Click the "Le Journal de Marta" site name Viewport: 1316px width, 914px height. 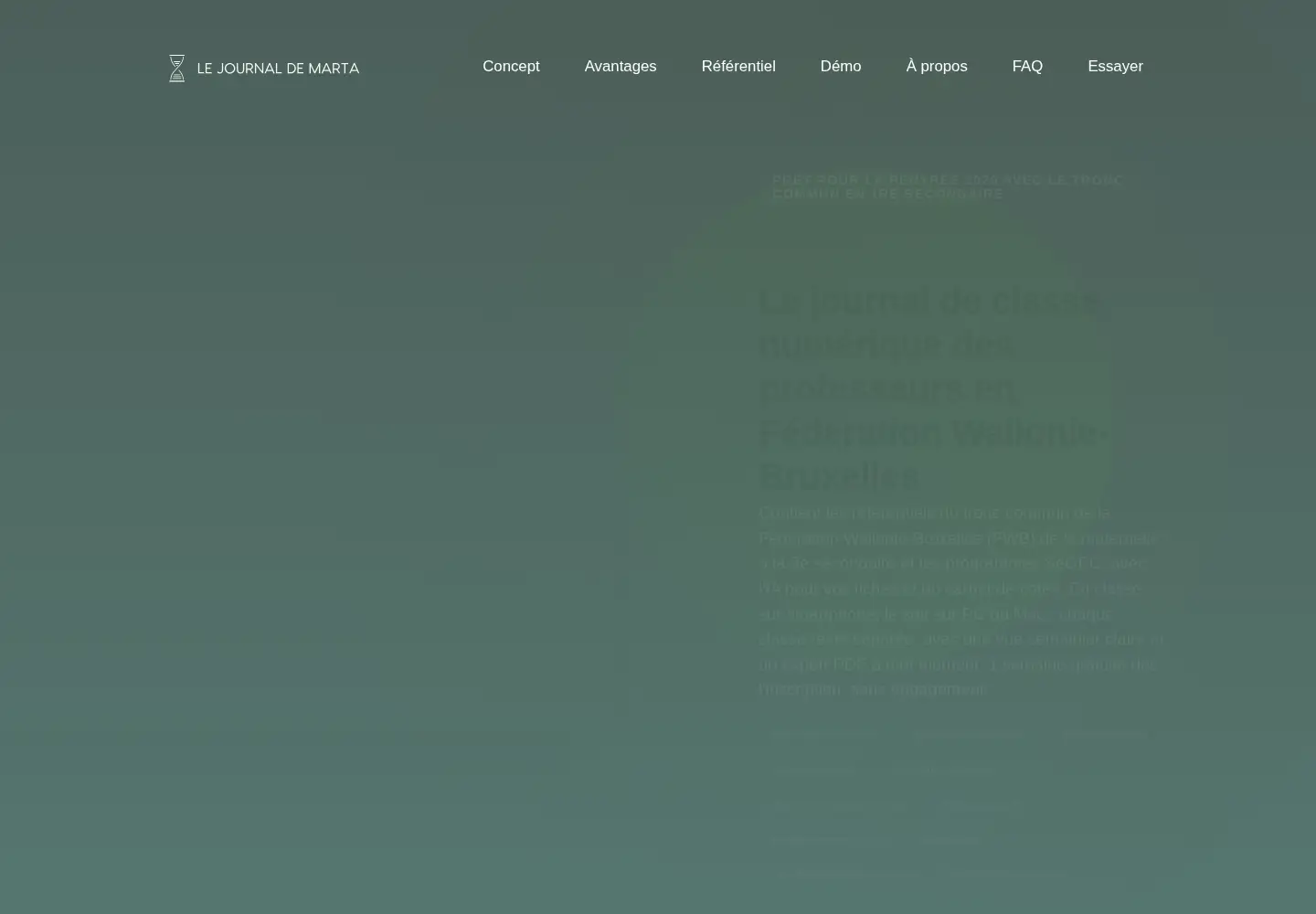coord(278,69)
